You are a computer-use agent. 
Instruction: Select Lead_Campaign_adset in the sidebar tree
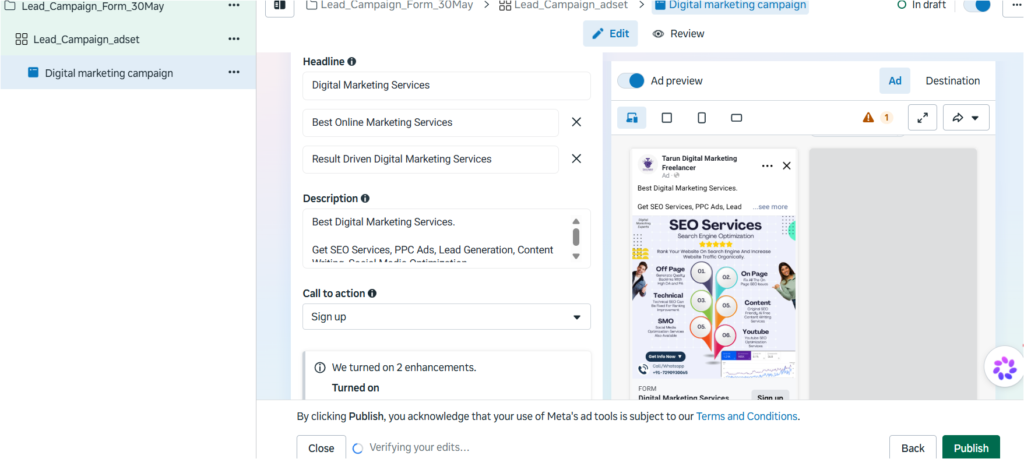point(86,39)
